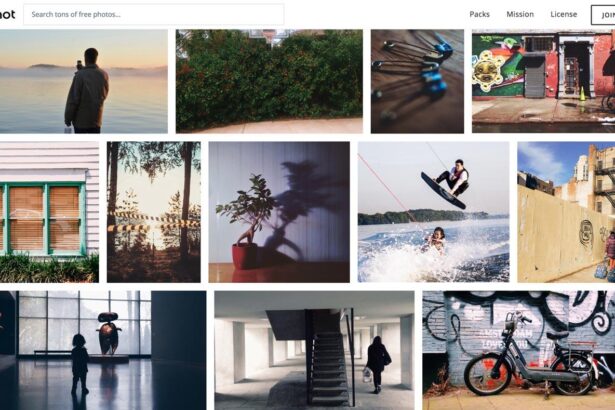
Task: Open the Packs menu item
Action: click(479, 14)
